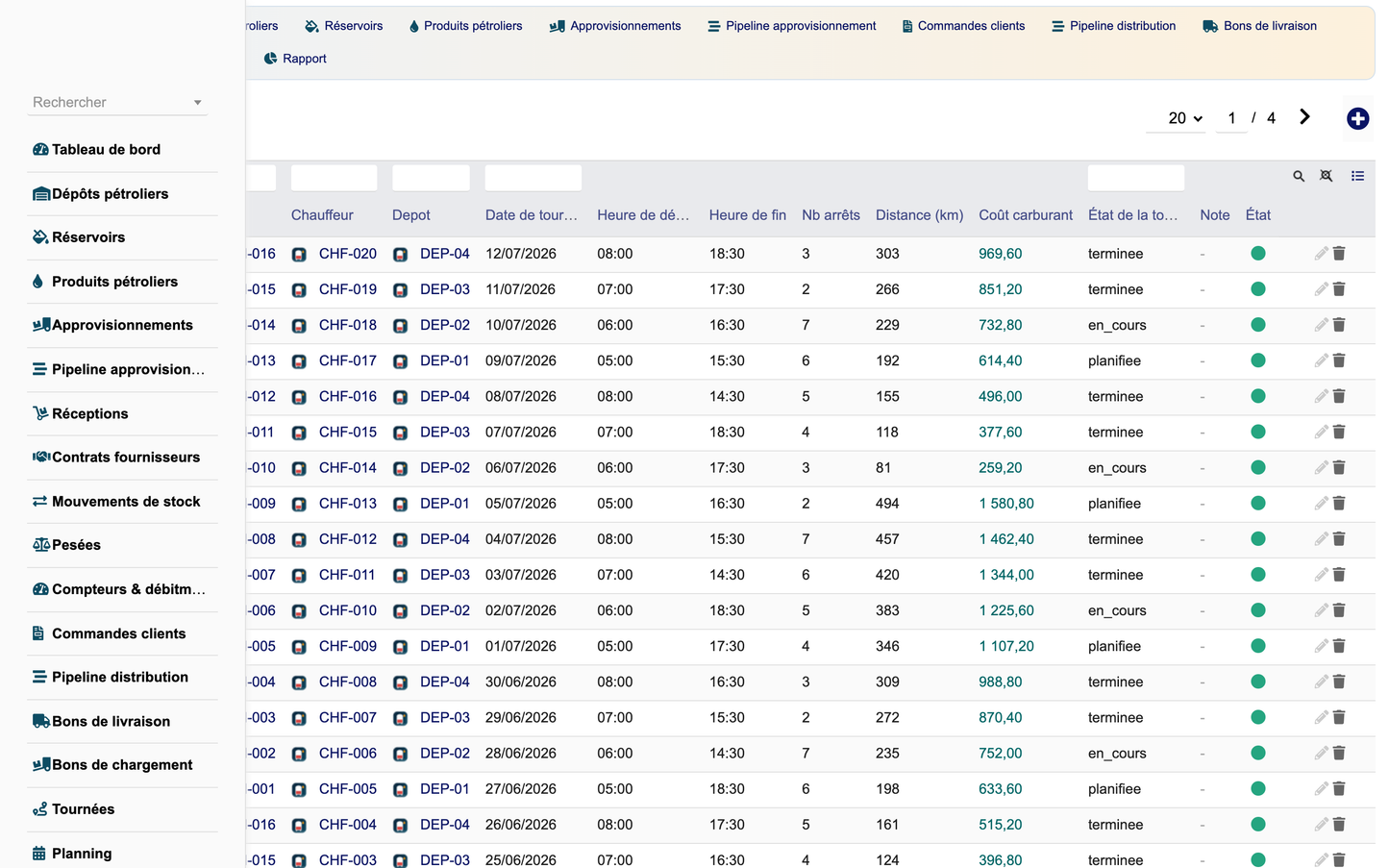The image size is (1389, 868).
Task: Click the Chauffeur column filter field
Action: point(335,178)
